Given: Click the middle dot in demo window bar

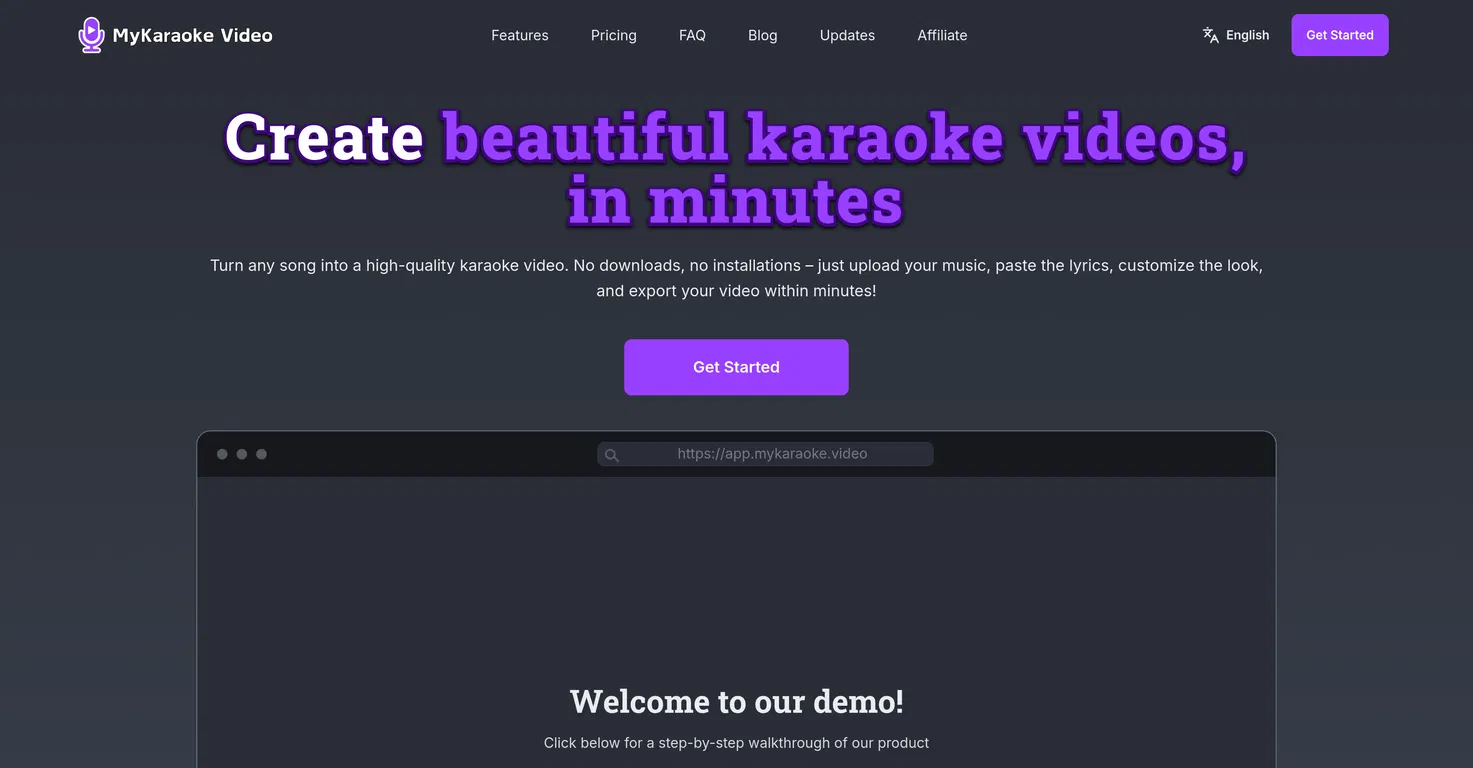Looking at the screenshot, I should (x=242, y=454).
